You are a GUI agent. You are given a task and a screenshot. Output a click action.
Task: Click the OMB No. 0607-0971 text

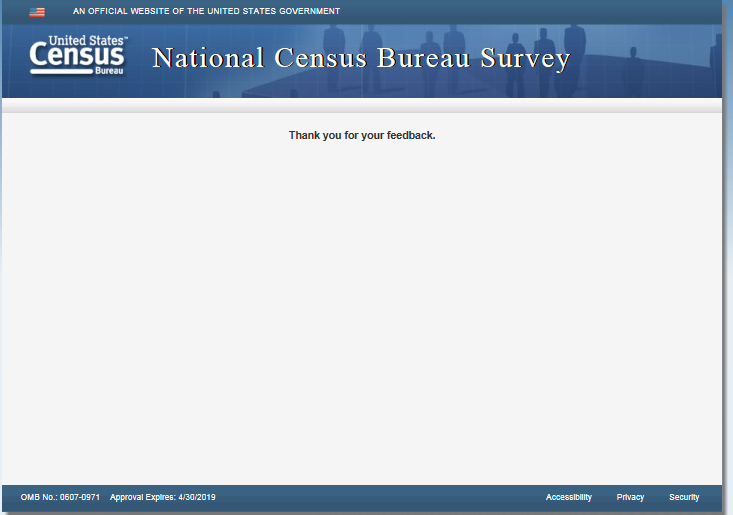pos(60,497)
